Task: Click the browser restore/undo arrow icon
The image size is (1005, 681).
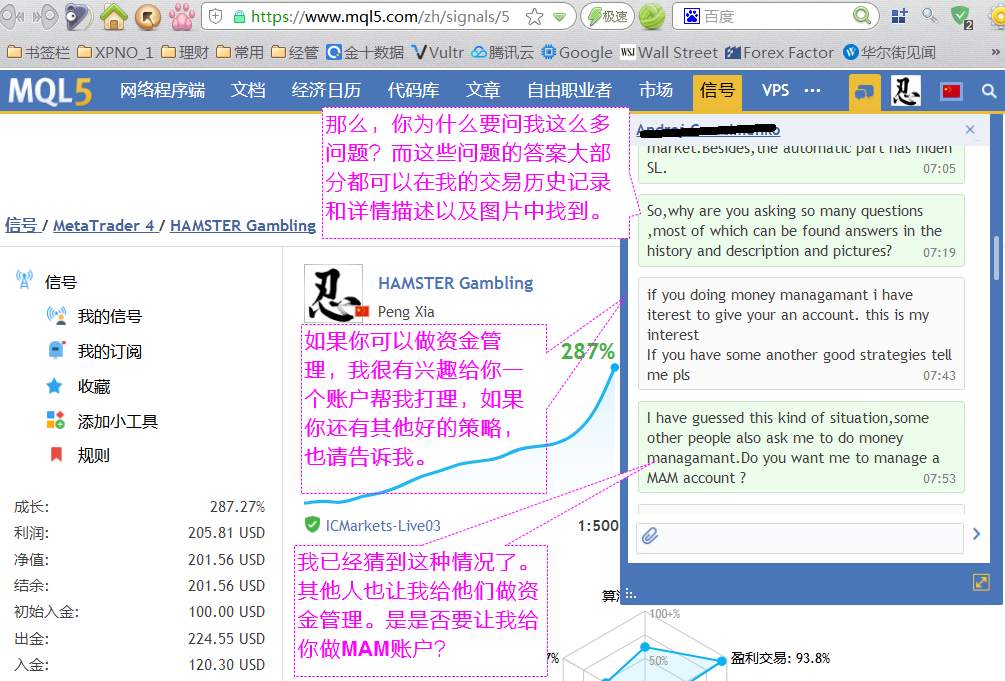Action: coord(148,17)
